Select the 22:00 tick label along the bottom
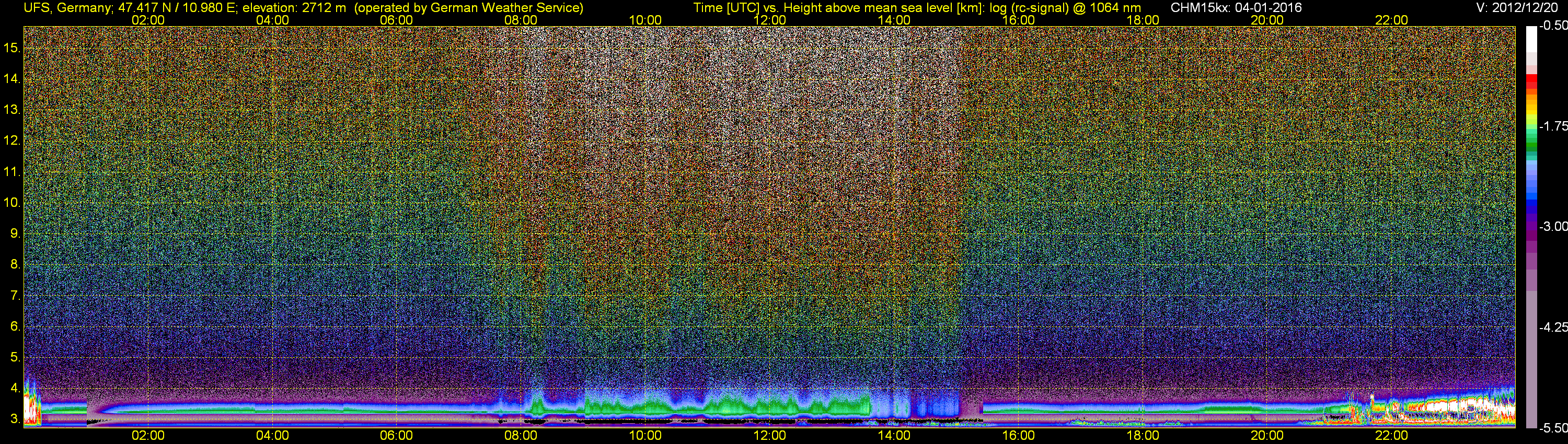 (1391, 436)
